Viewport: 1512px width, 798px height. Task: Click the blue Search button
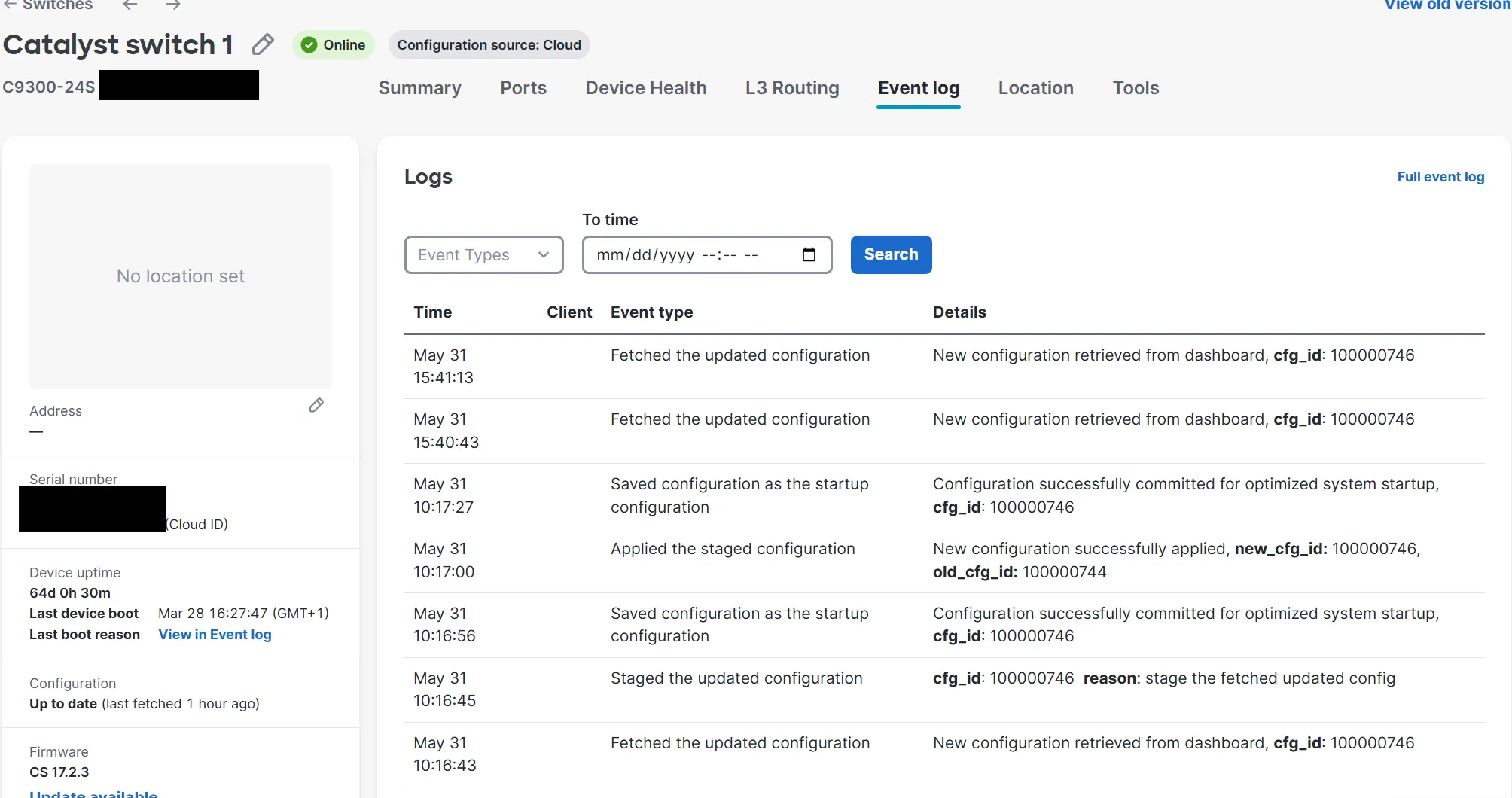point(892,254)
